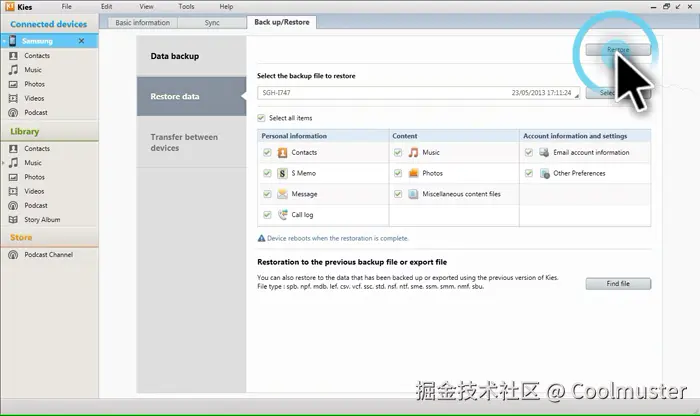
Task: Click Email account information icon
Action: pyautogui.click(x=544, y=152)
